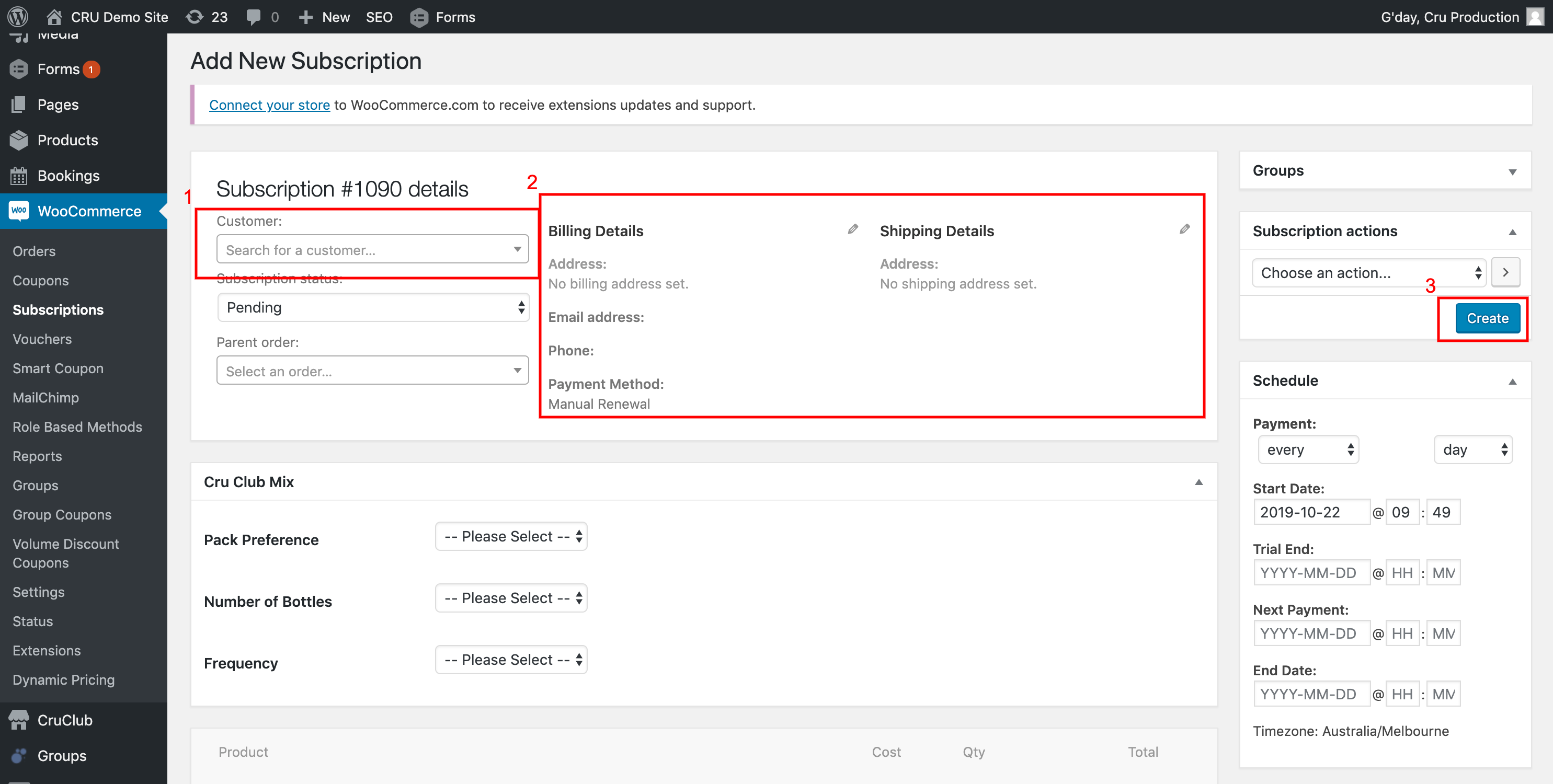Screen dimensions: 1553x784
Task: Open Dynamic Pricing submenu item
Action: [63, 680]
